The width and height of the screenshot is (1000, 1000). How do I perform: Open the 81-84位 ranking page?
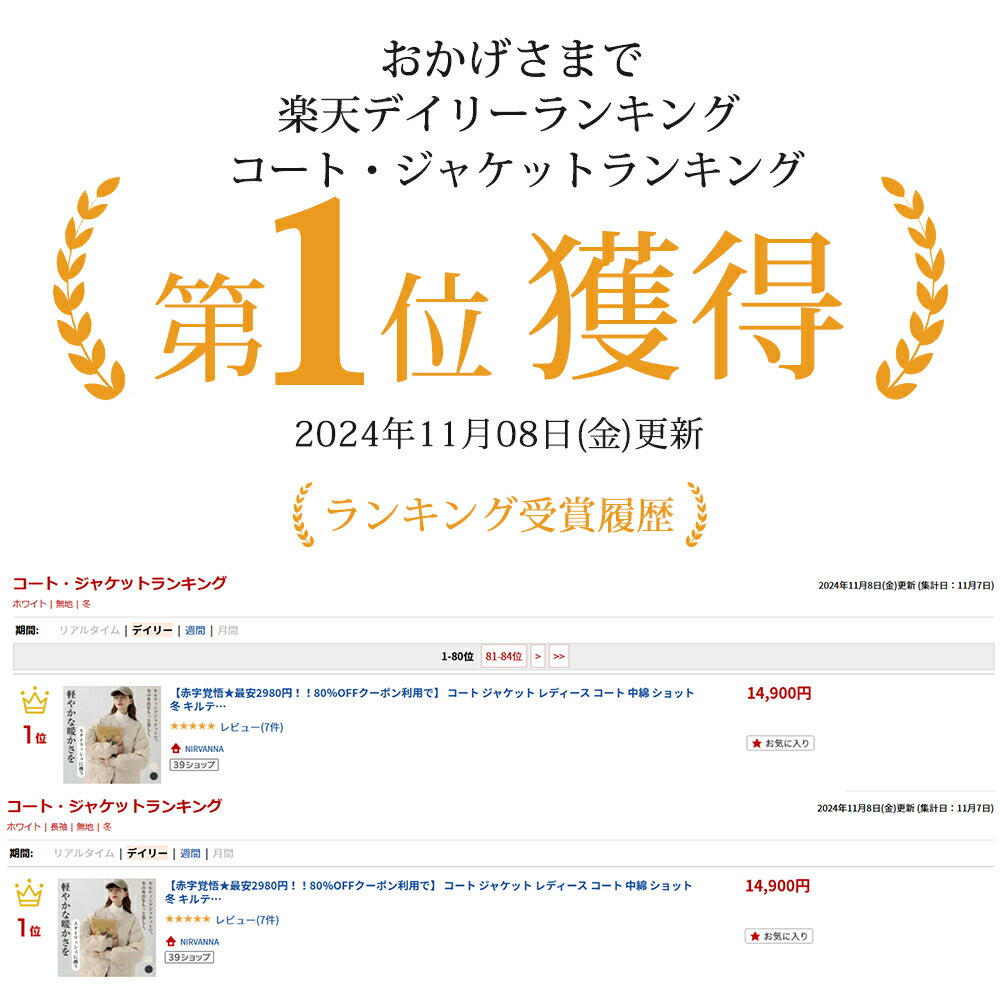coord(503,656)
